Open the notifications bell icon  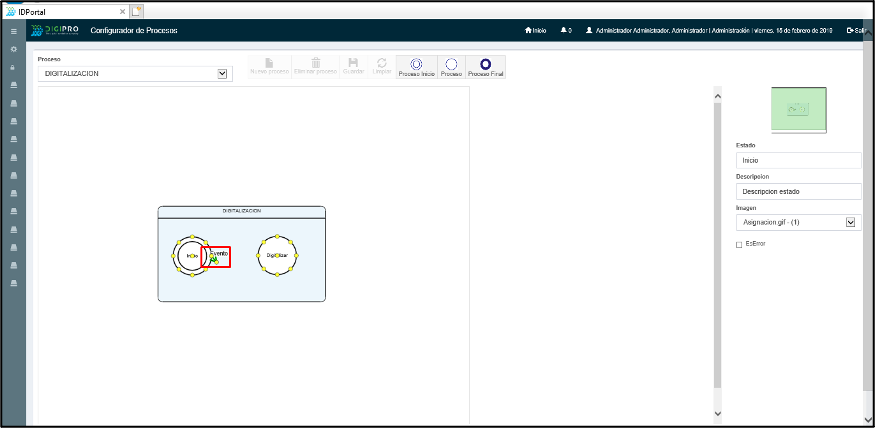tap(565, 31)
